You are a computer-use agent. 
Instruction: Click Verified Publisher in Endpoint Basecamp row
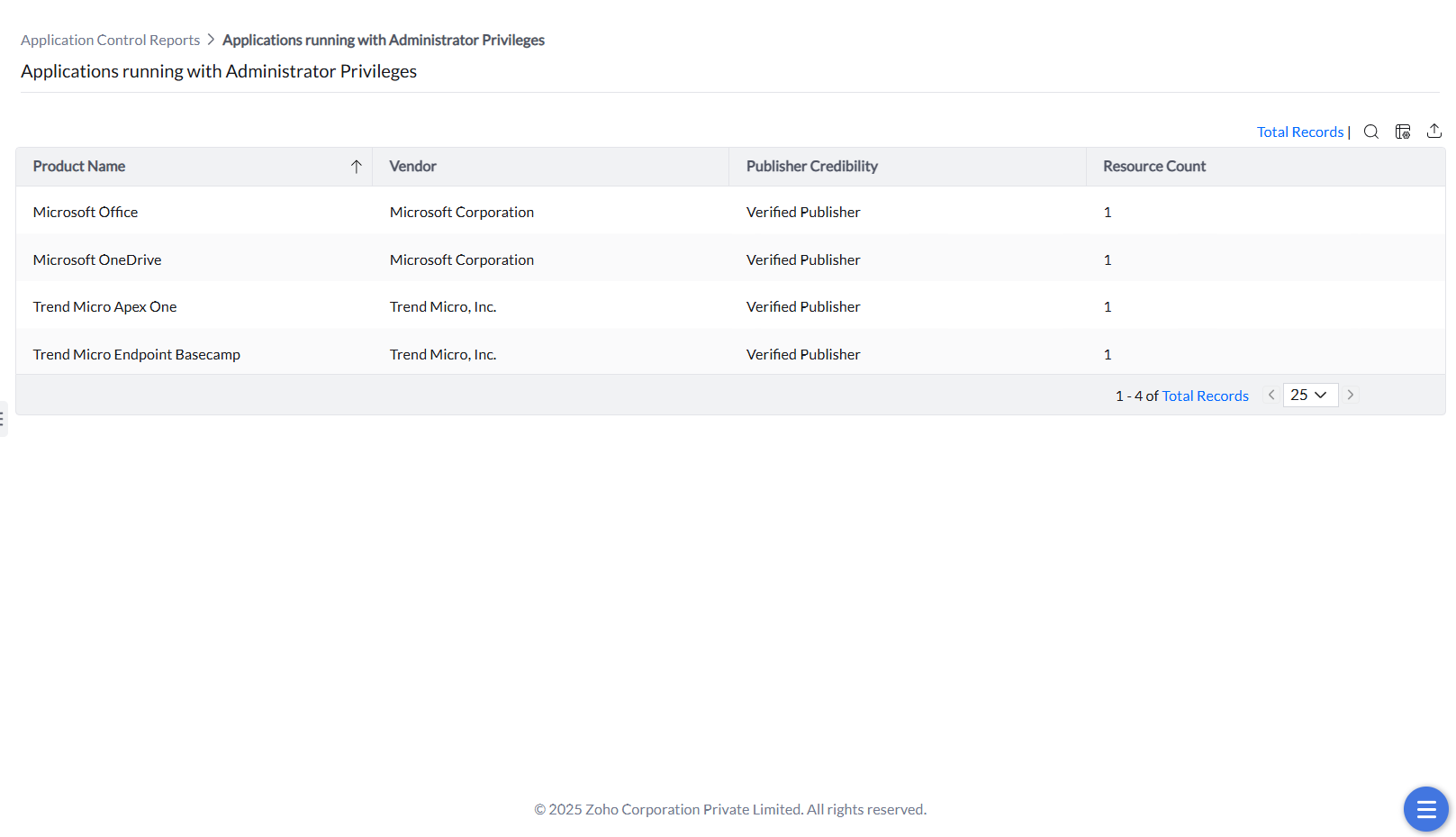[x=803, y=354]
